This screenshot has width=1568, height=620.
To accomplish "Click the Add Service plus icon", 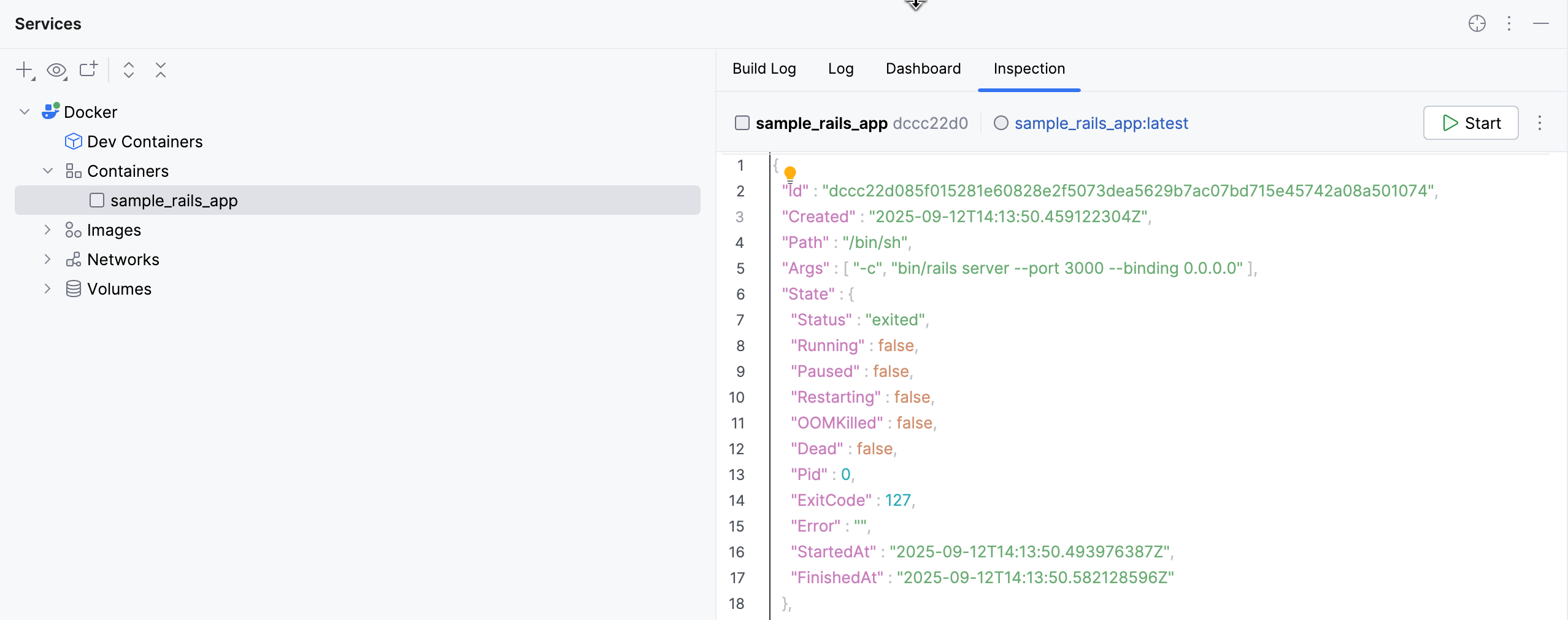I will [24, 70].
